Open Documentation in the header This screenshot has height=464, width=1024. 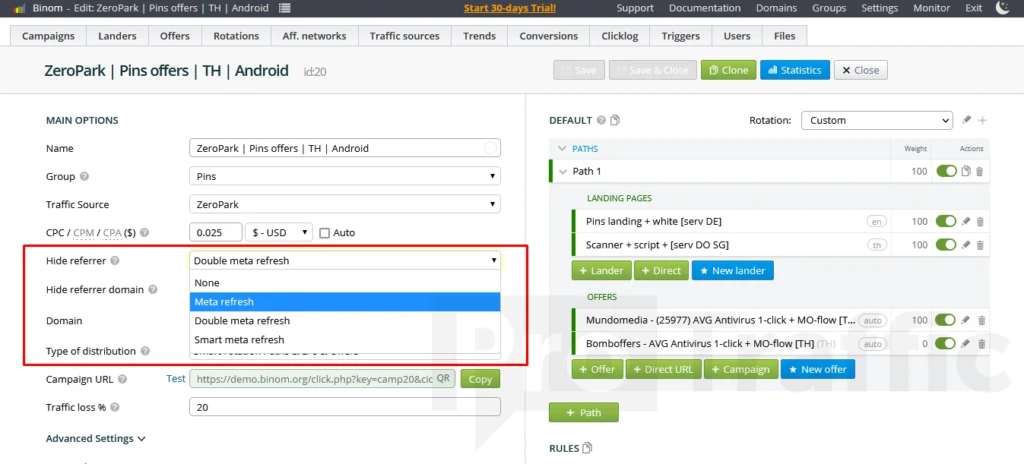pyautogui.click(x=705, y=8)
